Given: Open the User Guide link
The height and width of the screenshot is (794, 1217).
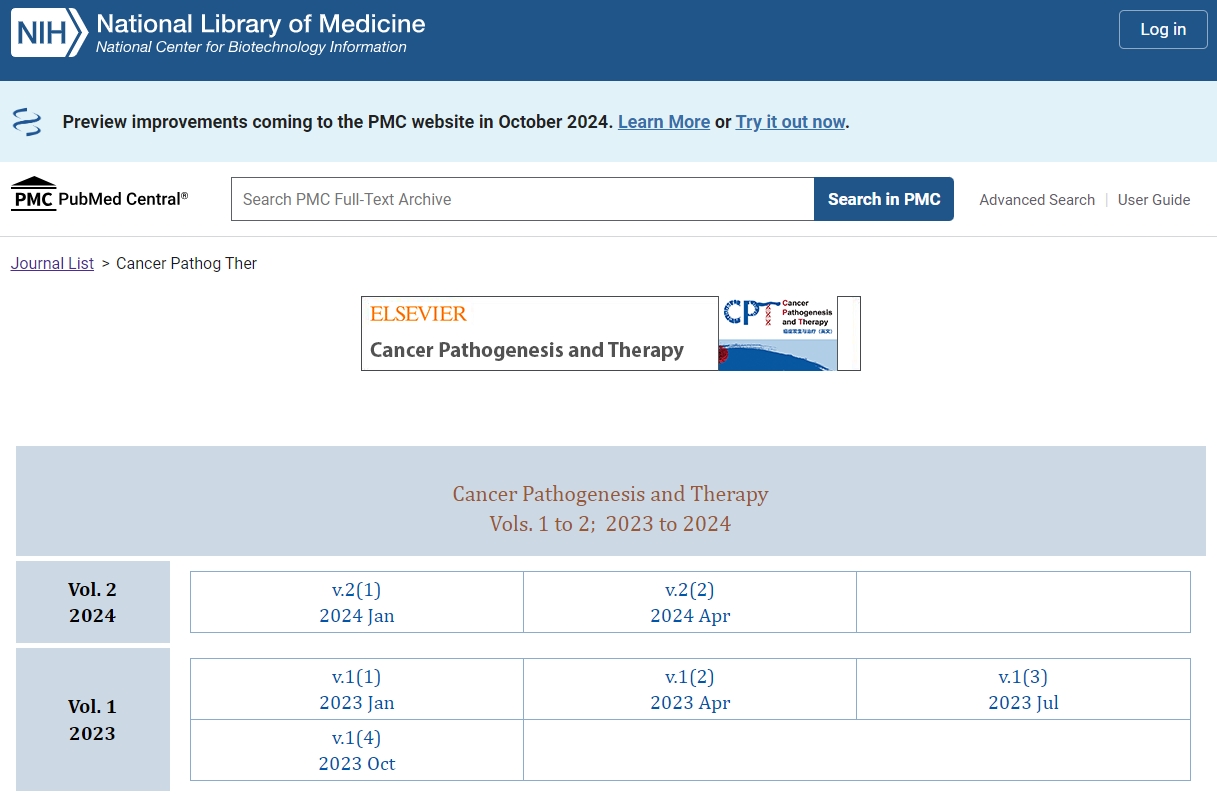Looking at the screenshot, I should point(1153,200).
